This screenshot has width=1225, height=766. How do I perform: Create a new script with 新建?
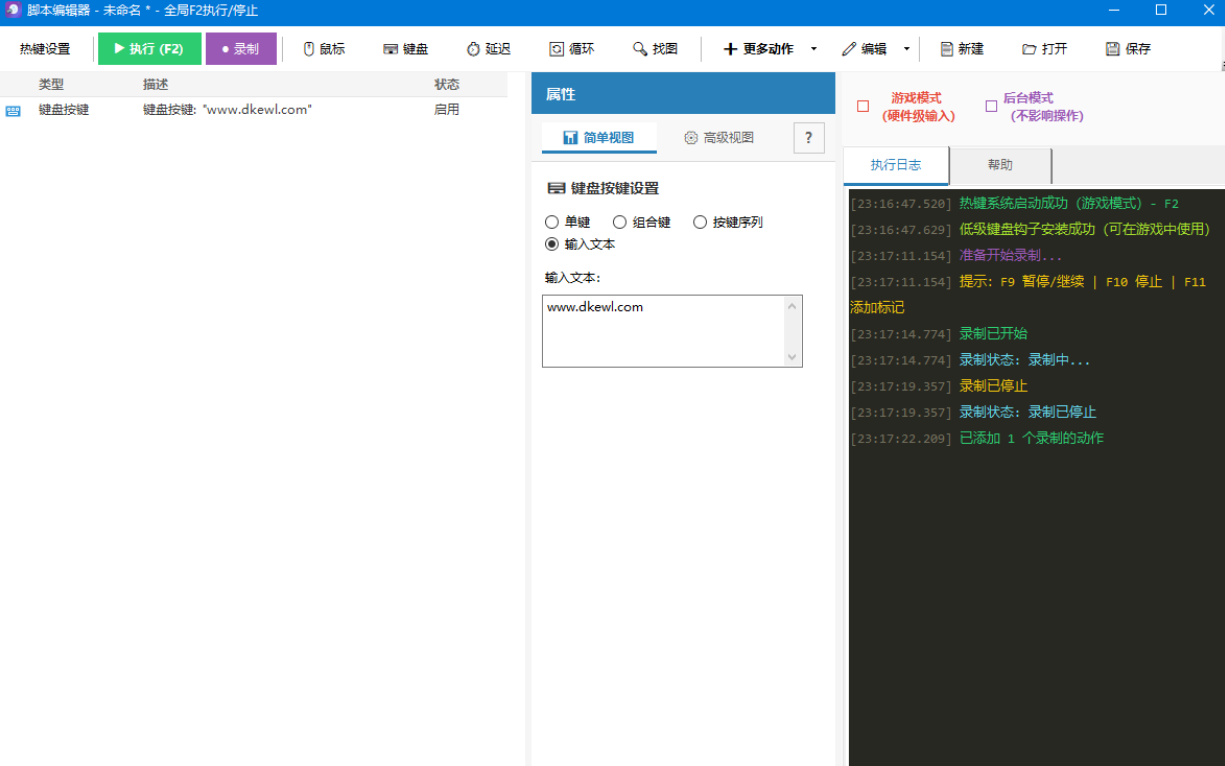click(x=961, y=49)
